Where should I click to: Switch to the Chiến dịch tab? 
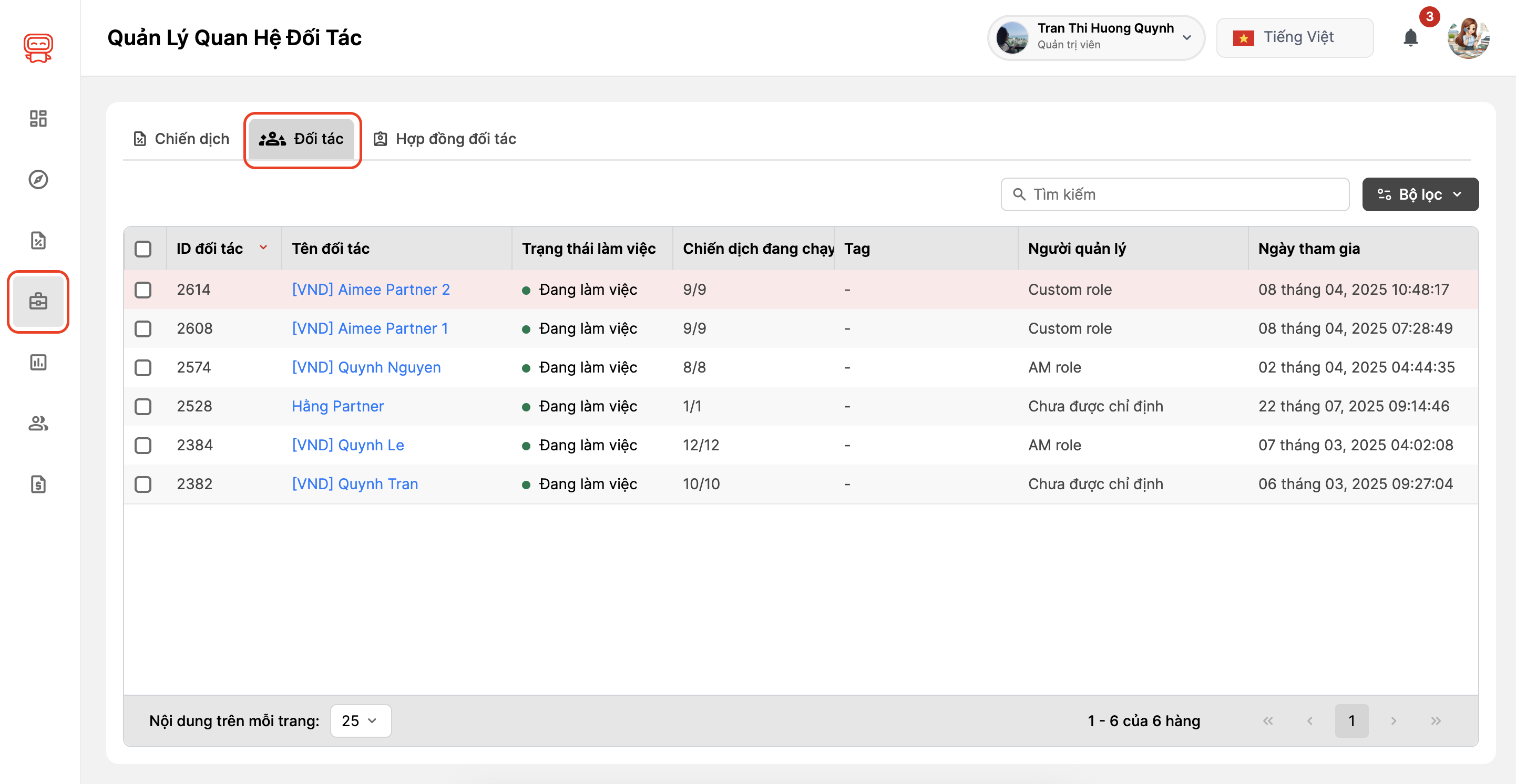click(x=181, y=139)
